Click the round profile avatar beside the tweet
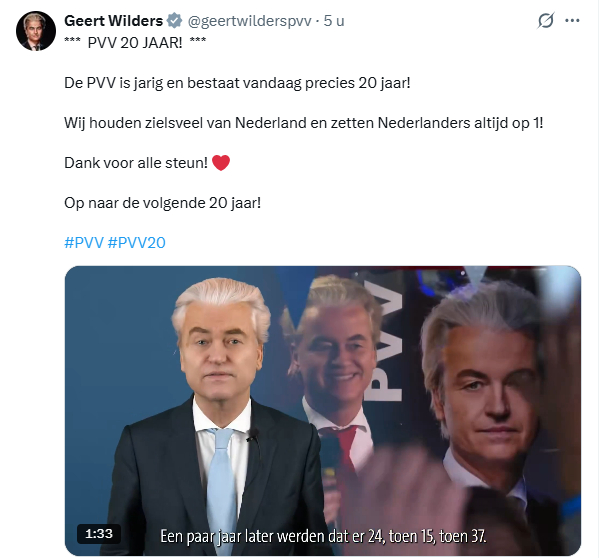 click(x=36, y=31)
